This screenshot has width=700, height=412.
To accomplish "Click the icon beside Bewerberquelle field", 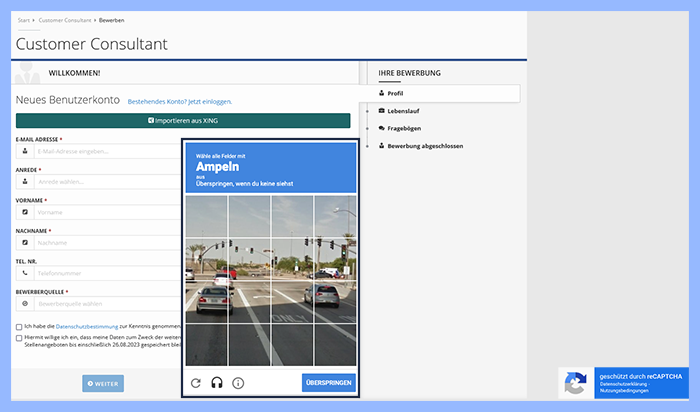I will click(24, 302).
